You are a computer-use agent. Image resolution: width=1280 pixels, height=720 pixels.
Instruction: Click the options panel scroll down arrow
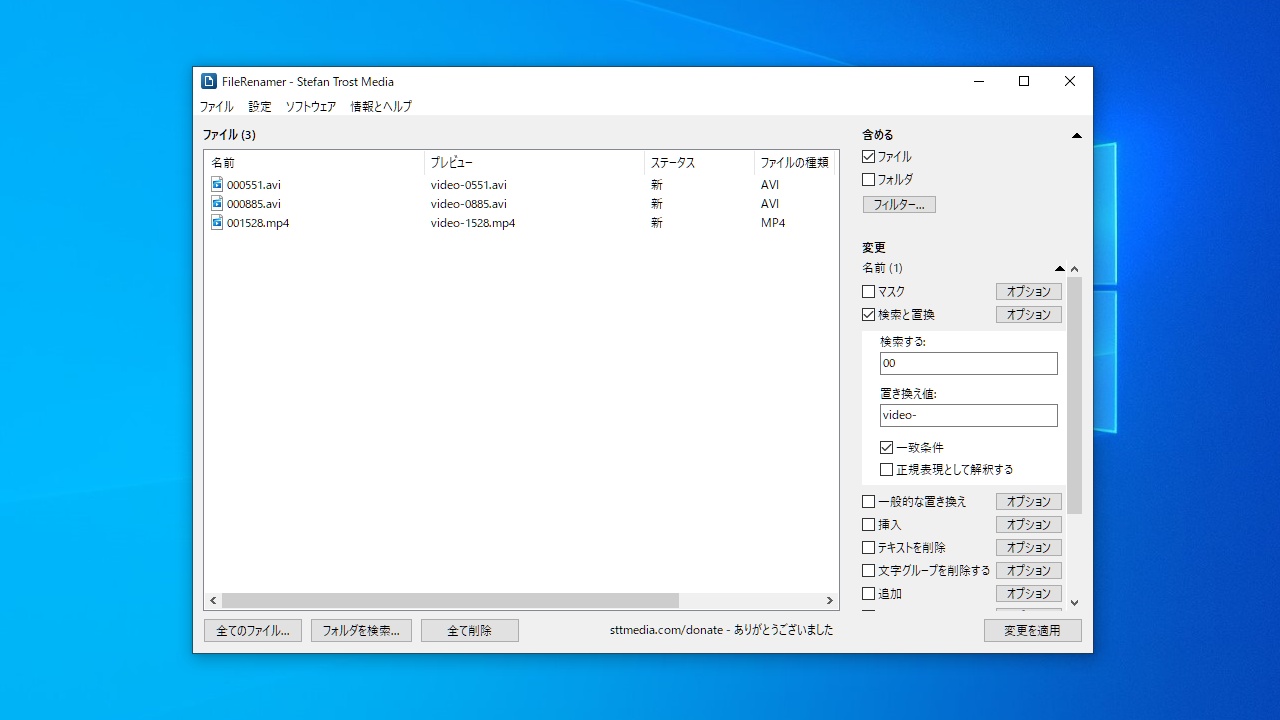click(x=1075, y=603)
